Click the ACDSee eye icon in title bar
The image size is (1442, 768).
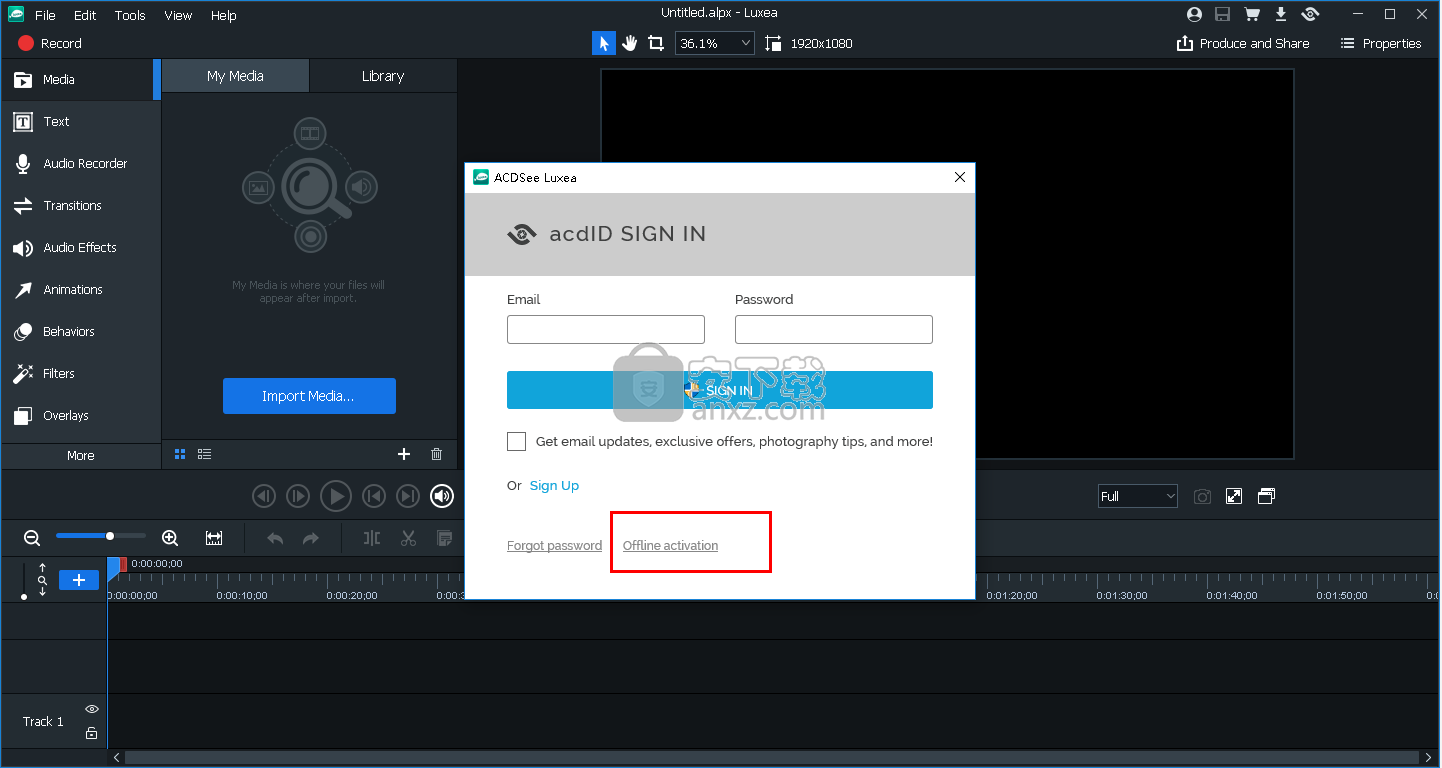coord(1311,14)
